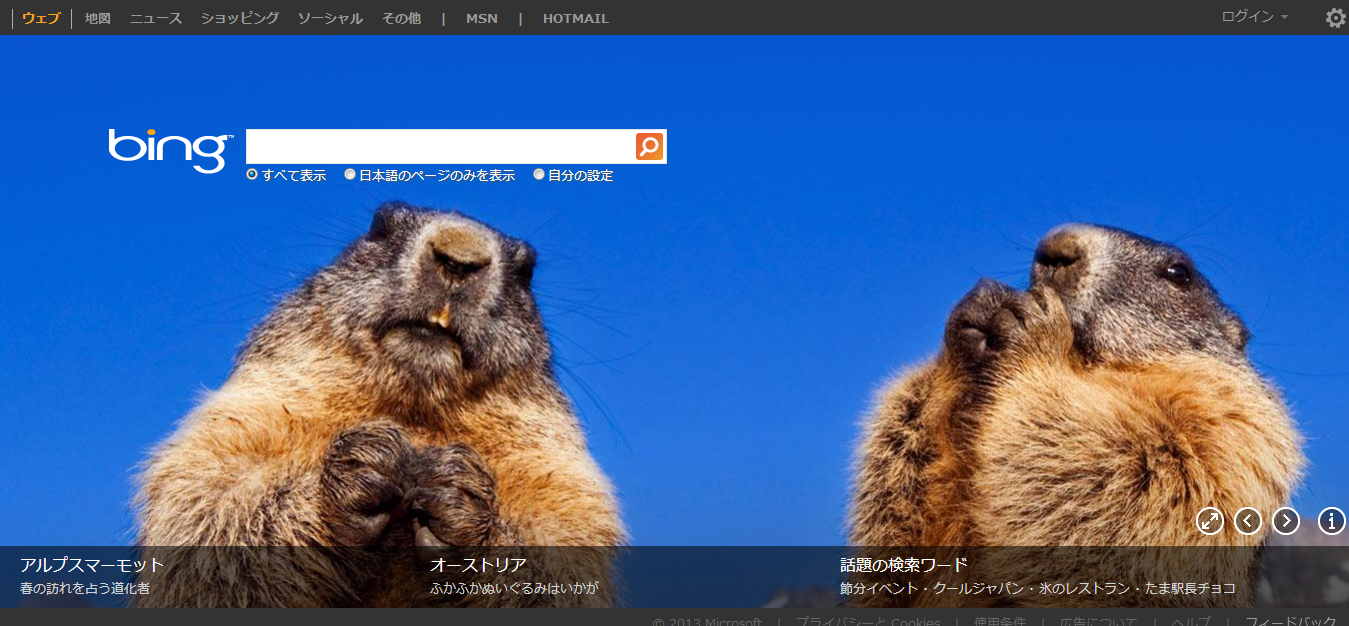
Task: Select 日本語のページのみを表示 radio option
Action: click(x=350, y=175)
